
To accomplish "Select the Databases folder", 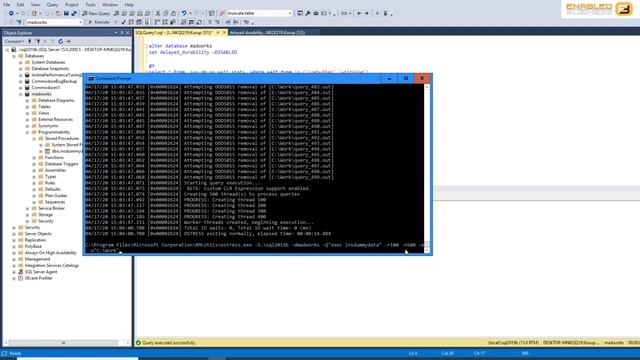I will [34, 56].
